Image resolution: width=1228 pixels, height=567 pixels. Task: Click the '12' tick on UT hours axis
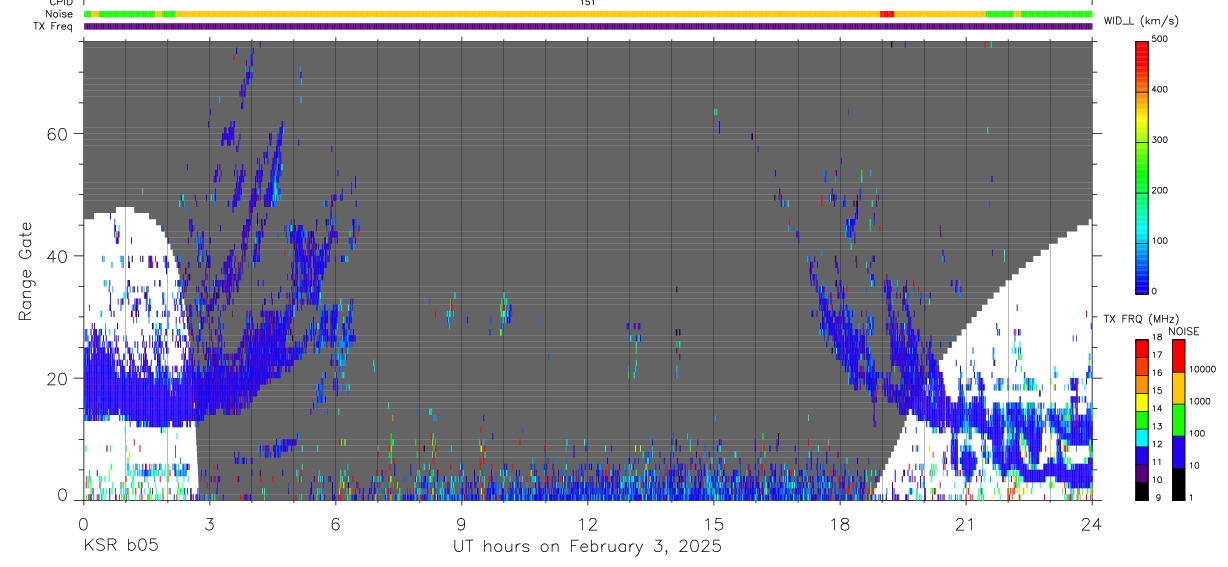587,523
